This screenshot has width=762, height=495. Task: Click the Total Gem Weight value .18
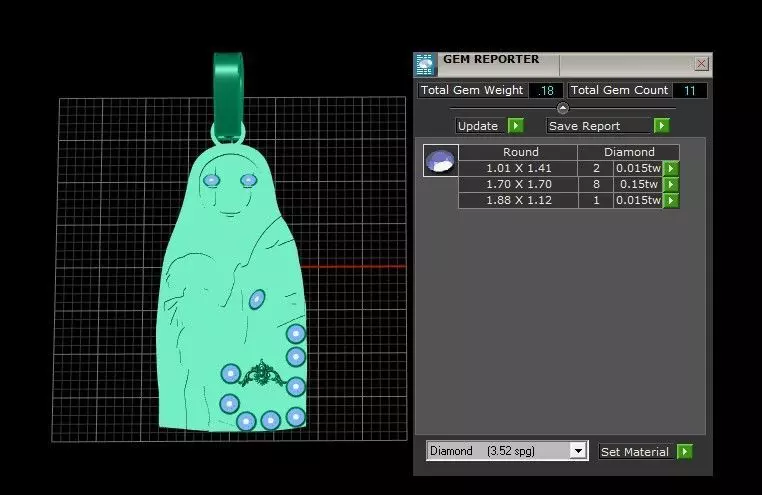(x=546, y=90)
